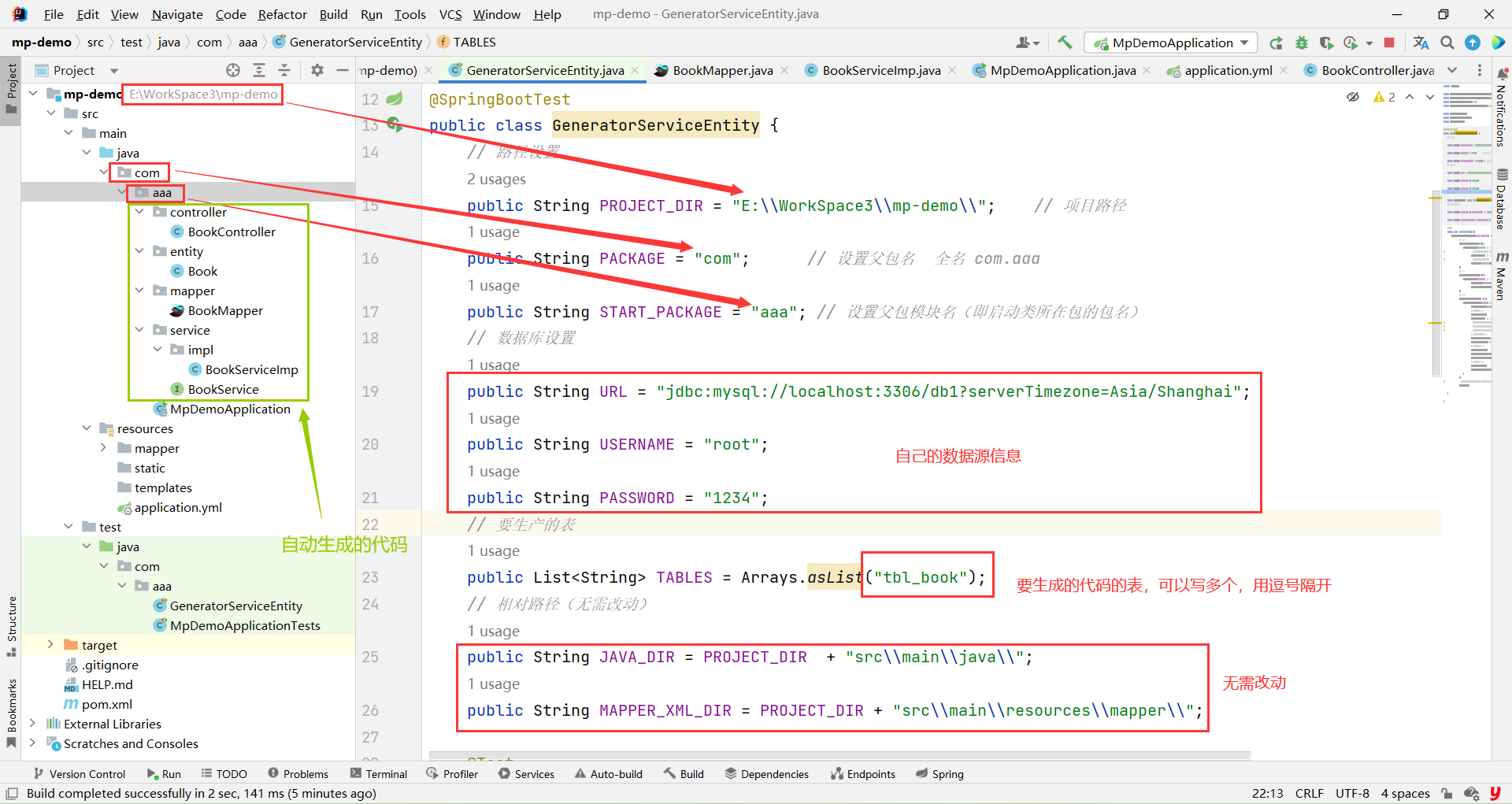Collapse the controller package node
Viewport: 1512px width, 804px height.
point(139,212)
